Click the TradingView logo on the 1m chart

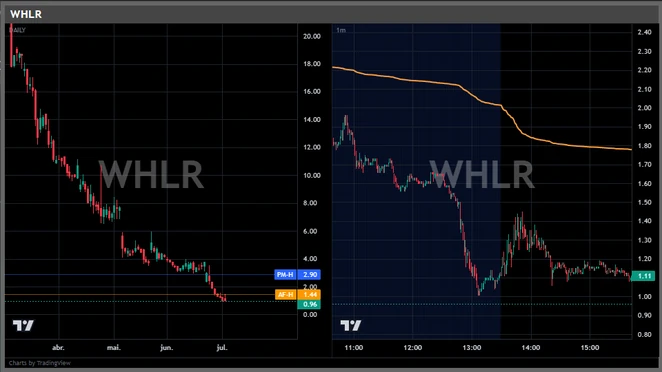point(350,325)
